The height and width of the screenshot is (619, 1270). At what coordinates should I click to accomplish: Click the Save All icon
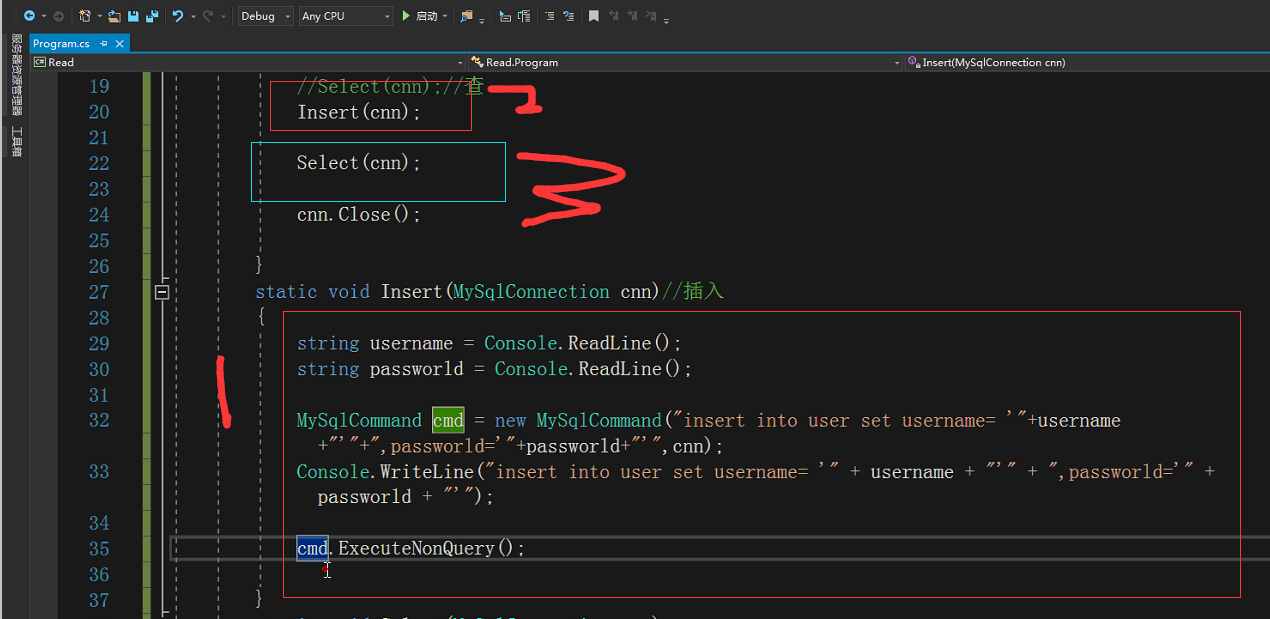(152, 16)
